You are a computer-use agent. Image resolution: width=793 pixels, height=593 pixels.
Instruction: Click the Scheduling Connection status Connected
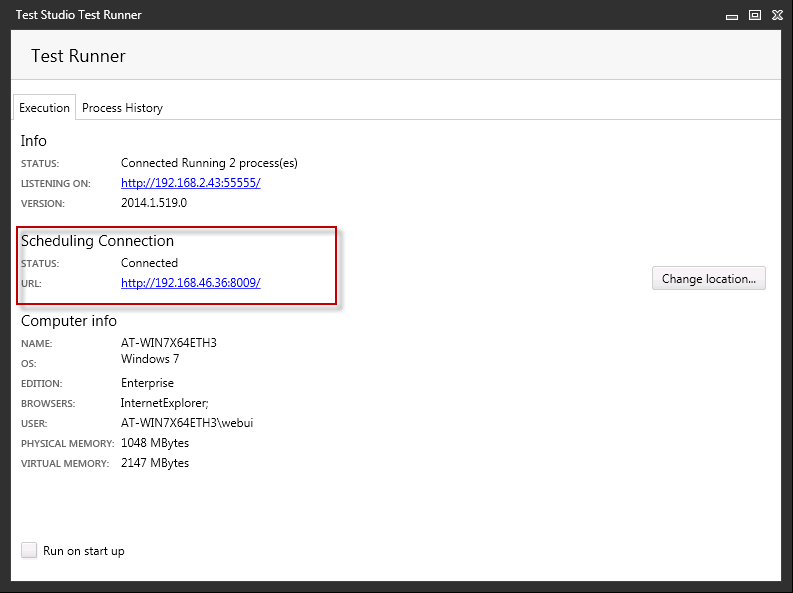click(149, 263)
